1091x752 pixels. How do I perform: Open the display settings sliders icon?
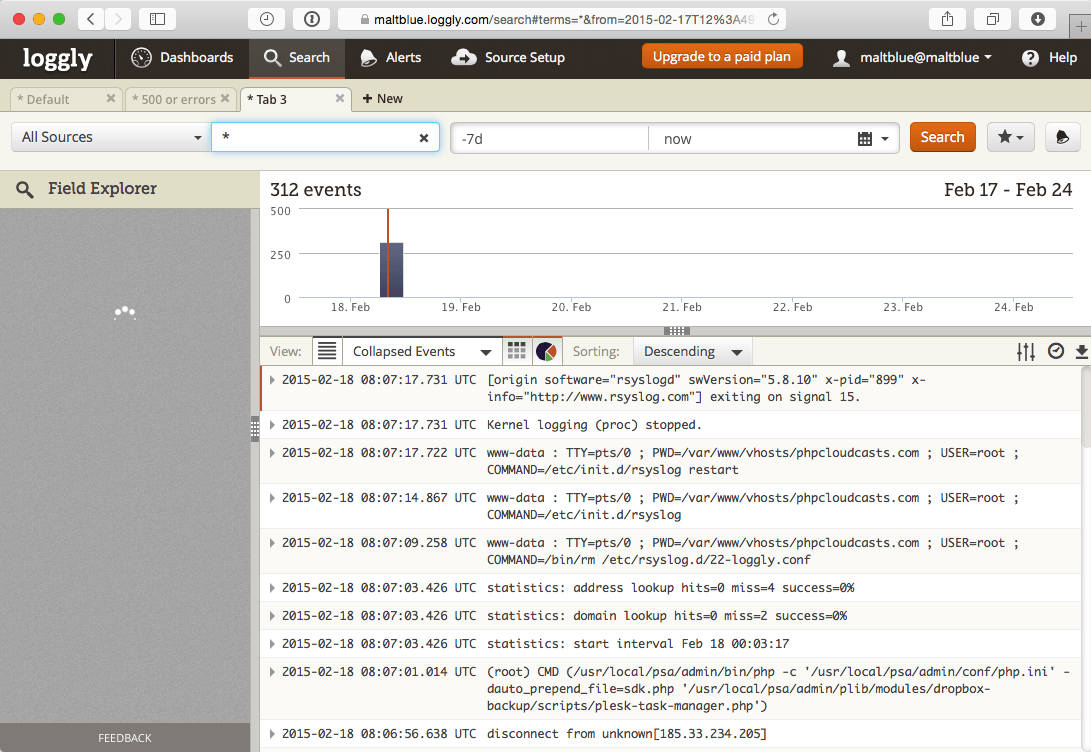pos(1026,351)
